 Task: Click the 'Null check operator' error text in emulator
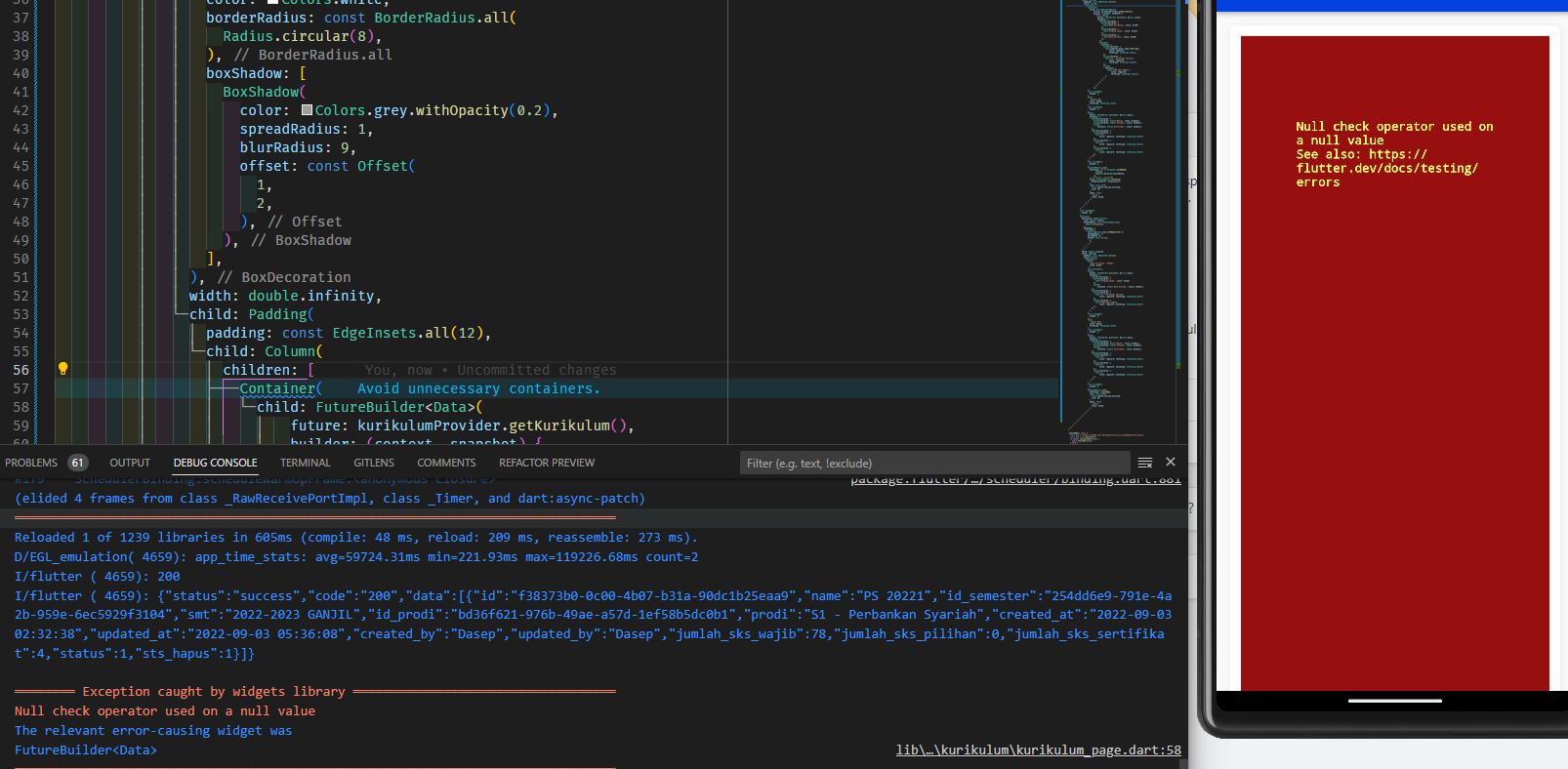tap(1394, 154)
